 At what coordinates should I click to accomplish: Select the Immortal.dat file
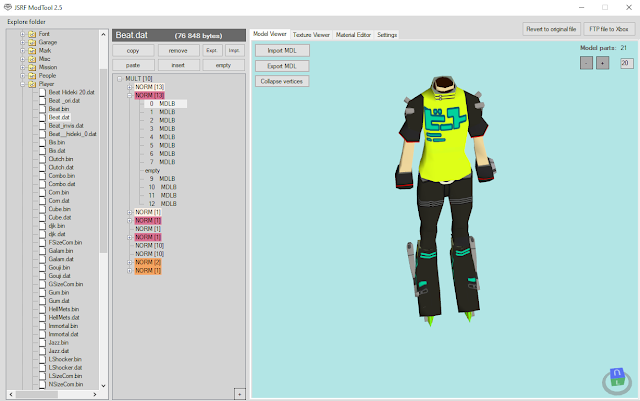pos(63,334)
